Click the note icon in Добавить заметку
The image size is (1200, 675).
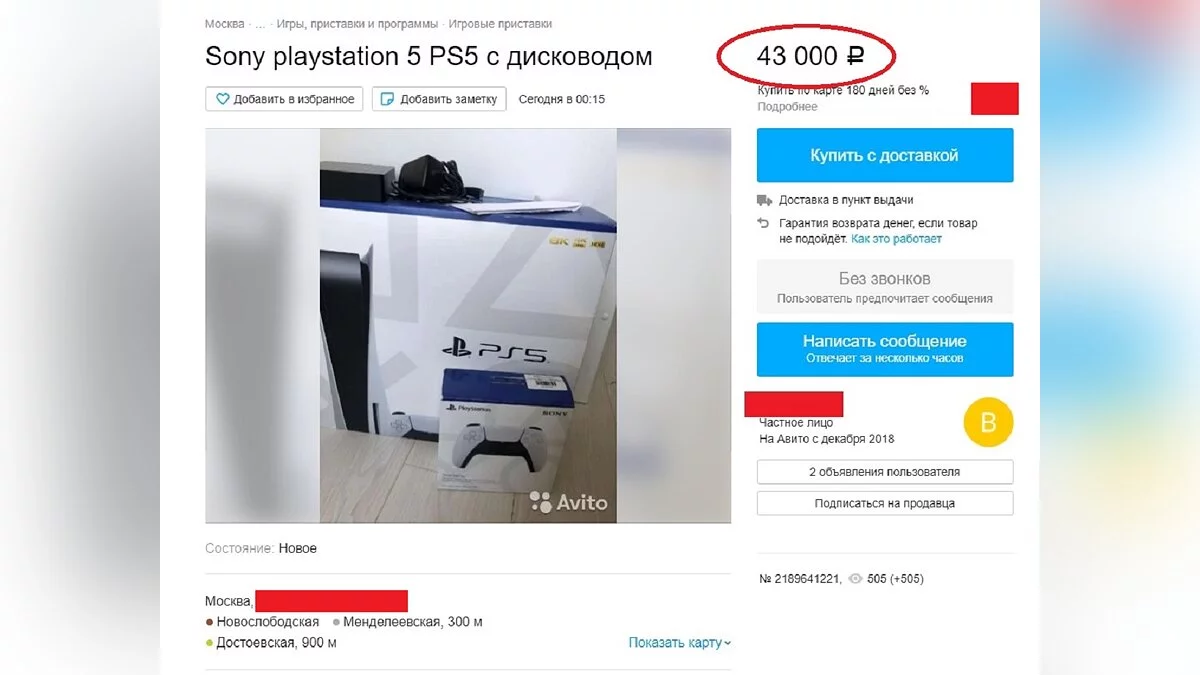(388, 99)
